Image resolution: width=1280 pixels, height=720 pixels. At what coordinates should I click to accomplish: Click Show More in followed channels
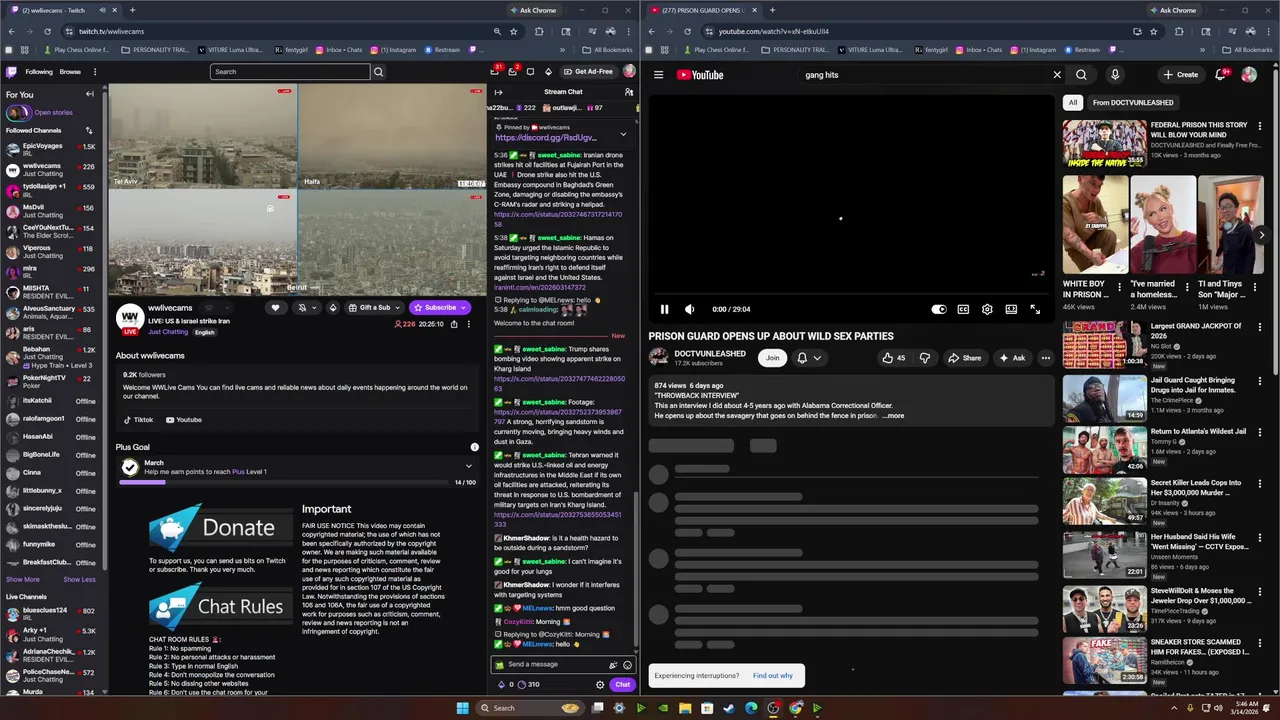[23, 579]
